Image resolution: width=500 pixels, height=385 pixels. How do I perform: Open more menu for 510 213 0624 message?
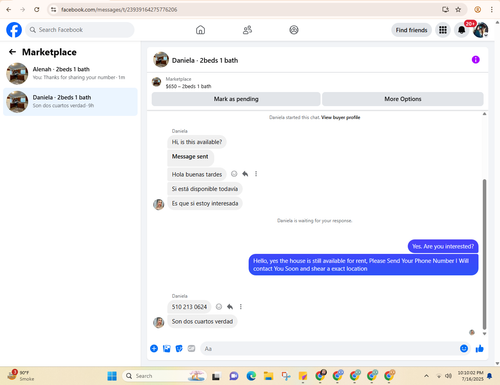pos(241,307)
